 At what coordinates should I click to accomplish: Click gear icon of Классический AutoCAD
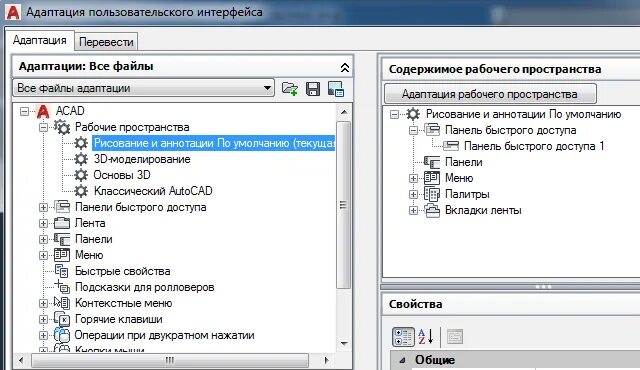click(81, 191)
